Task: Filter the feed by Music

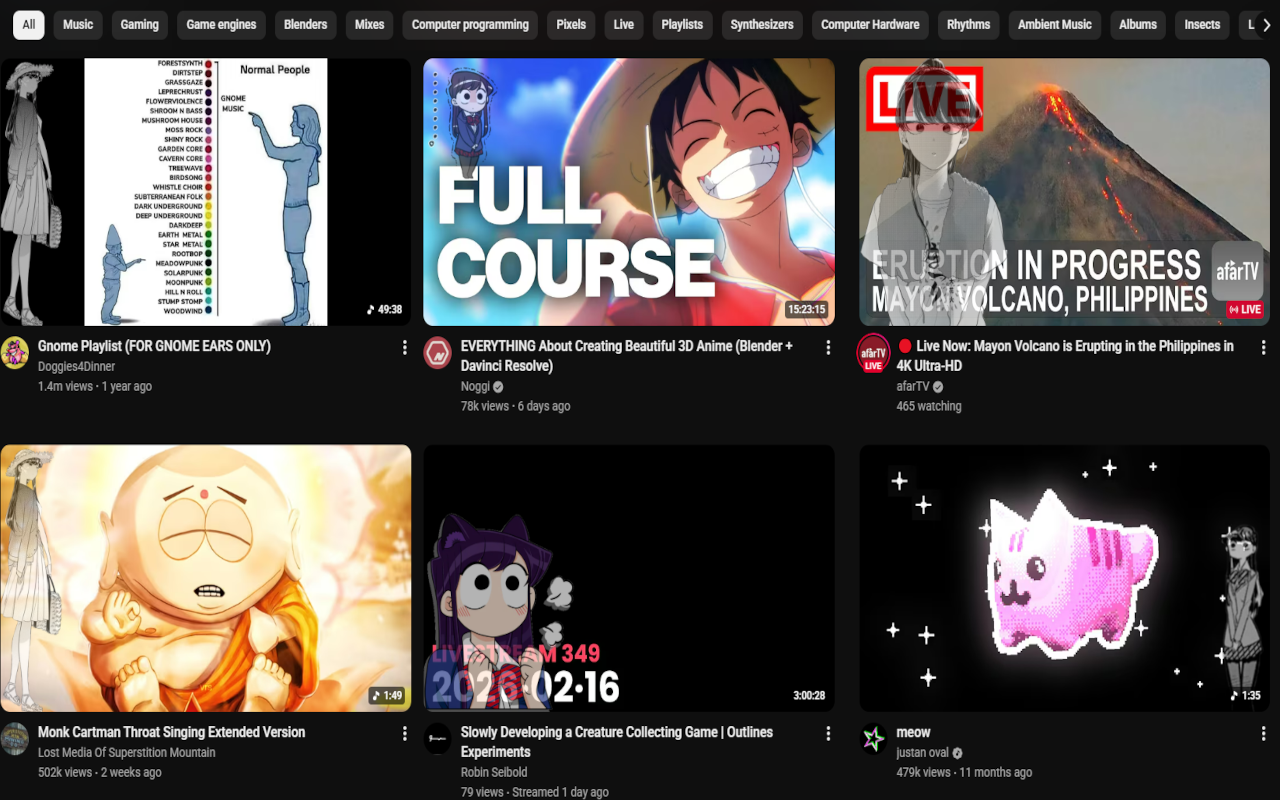Action: pos(78,25)
